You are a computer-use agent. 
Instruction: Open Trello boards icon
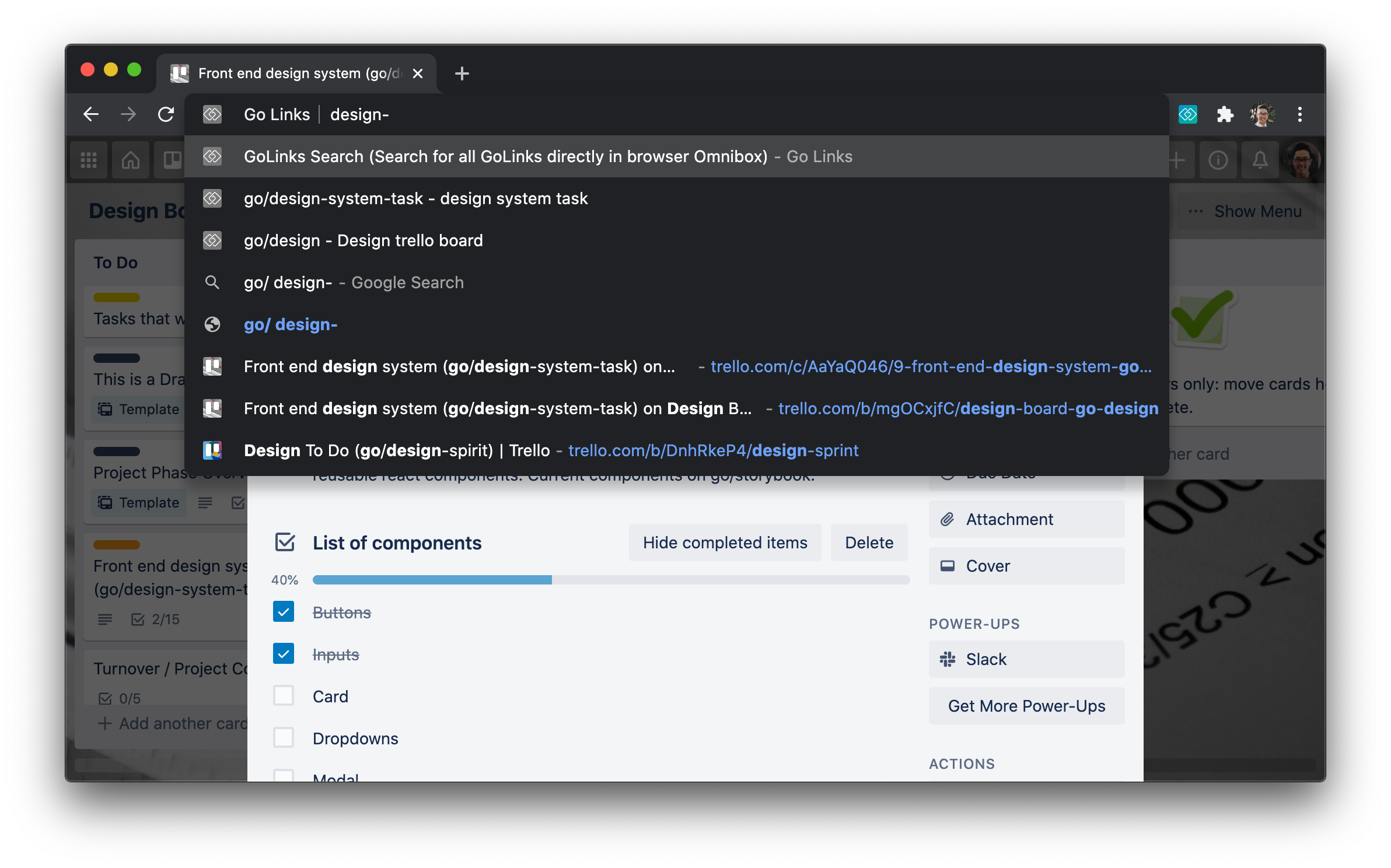170,160
